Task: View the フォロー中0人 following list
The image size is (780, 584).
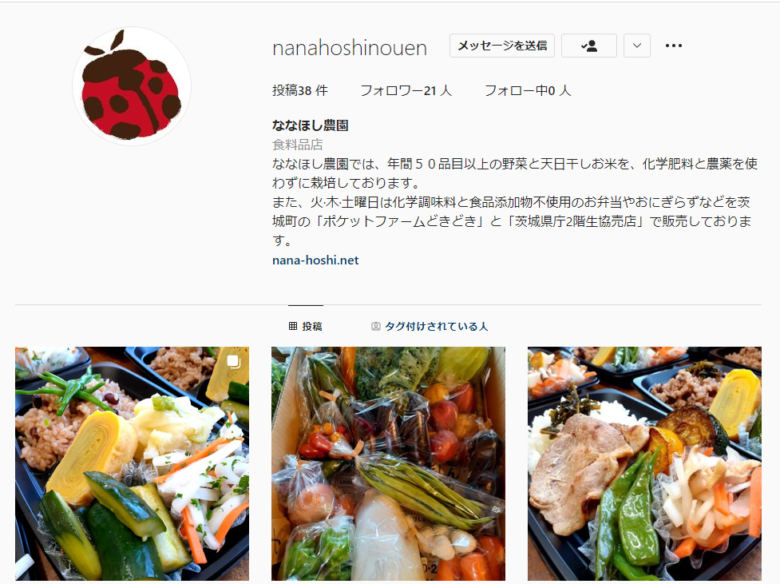Action: [528, 91]
